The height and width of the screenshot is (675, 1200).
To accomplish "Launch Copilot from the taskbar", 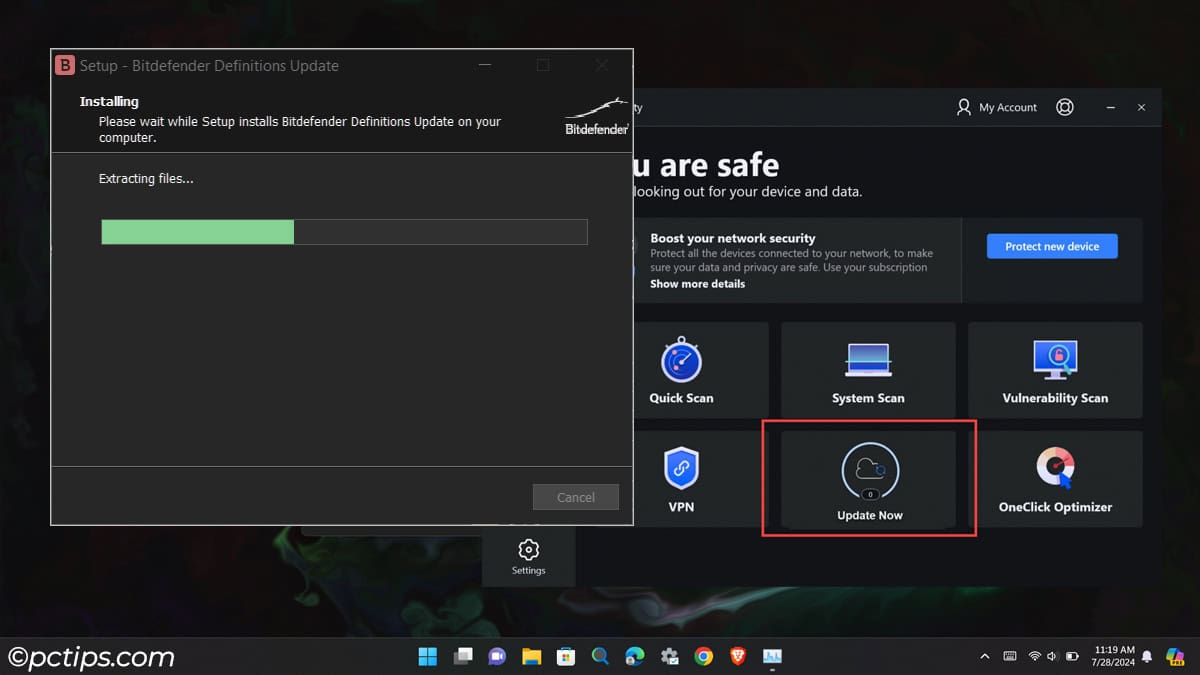I will (x=496, y=656).
